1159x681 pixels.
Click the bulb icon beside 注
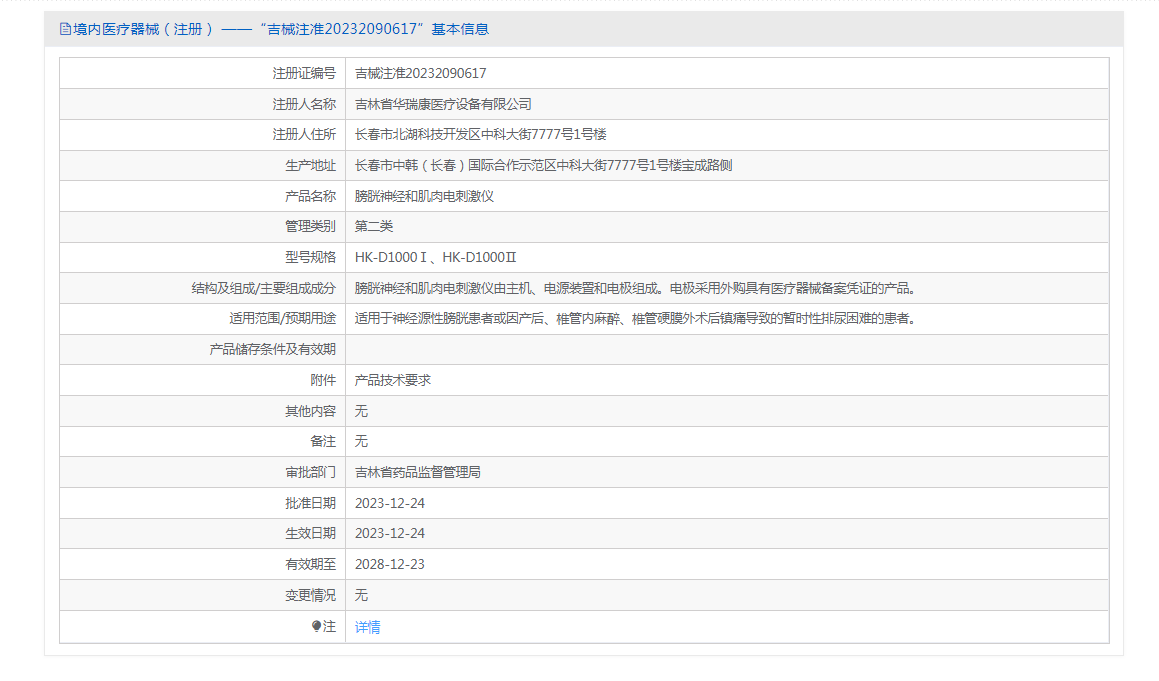316,626
